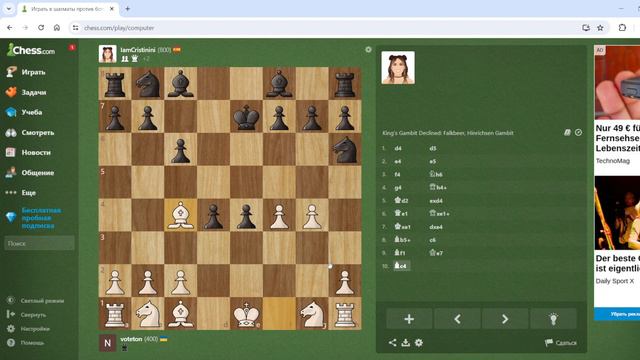640x360 pixels.
Task: Select the black rook on h8
Action: click(344, 84)
